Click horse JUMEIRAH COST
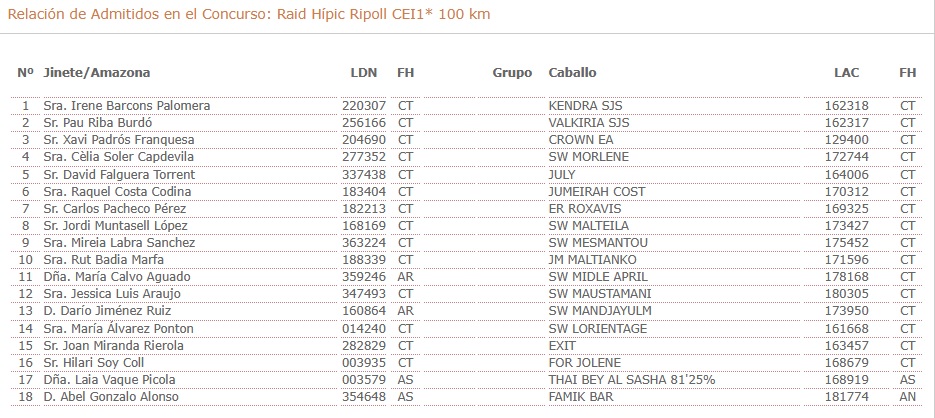The width and height of the screenshot is (935, 418). (597, 191)
